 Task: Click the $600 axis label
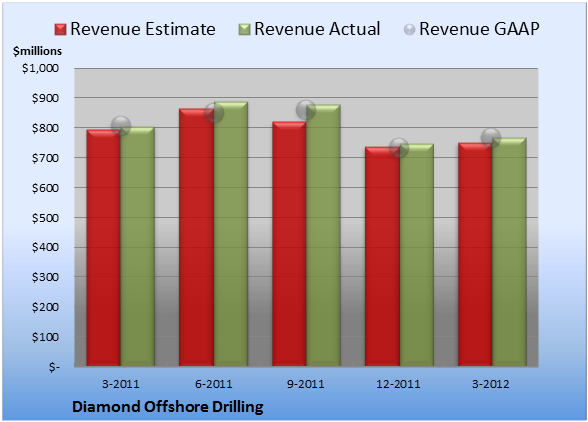click(x=45, y=188)
